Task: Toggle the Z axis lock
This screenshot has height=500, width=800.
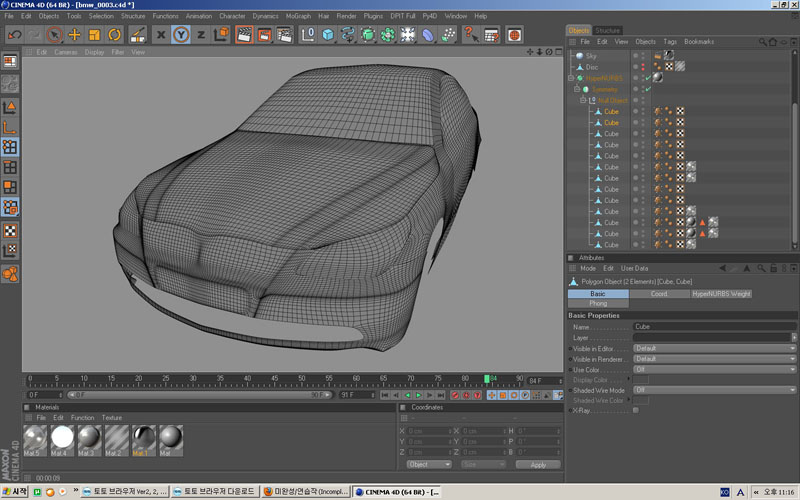Action: click(x=201, y=35)
